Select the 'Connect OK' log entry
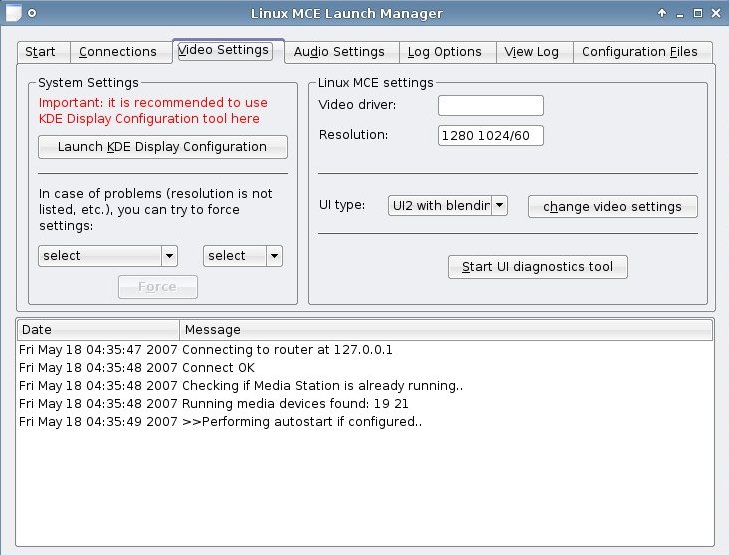 pyautogui.click(x=365, y=368)
